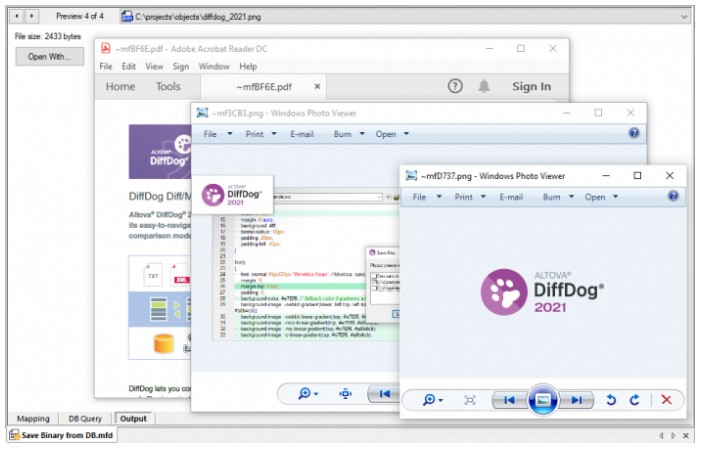Click fit-to-window icon in ~mf3CB3.png Photo Viewer
This screenshot has height=450, width=703.
(345, 394)
